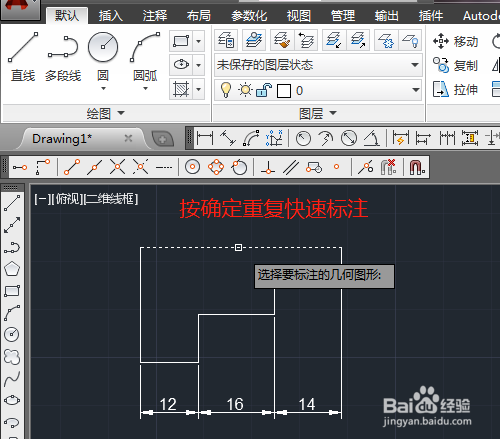
Task: Click the Diameter dimension icon
Action: coord(349,138)
